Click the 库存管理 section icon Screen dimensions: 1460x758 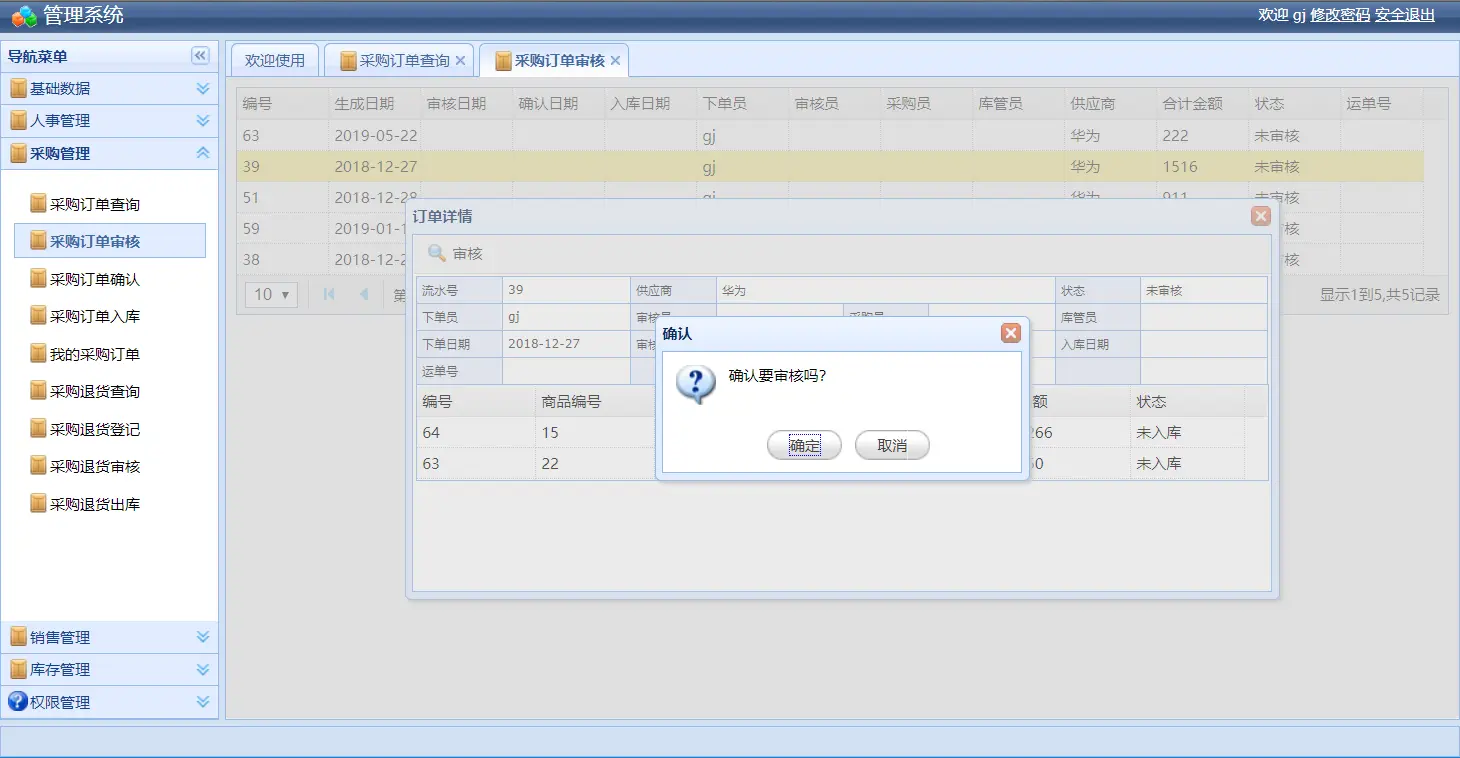coord(18,670)
